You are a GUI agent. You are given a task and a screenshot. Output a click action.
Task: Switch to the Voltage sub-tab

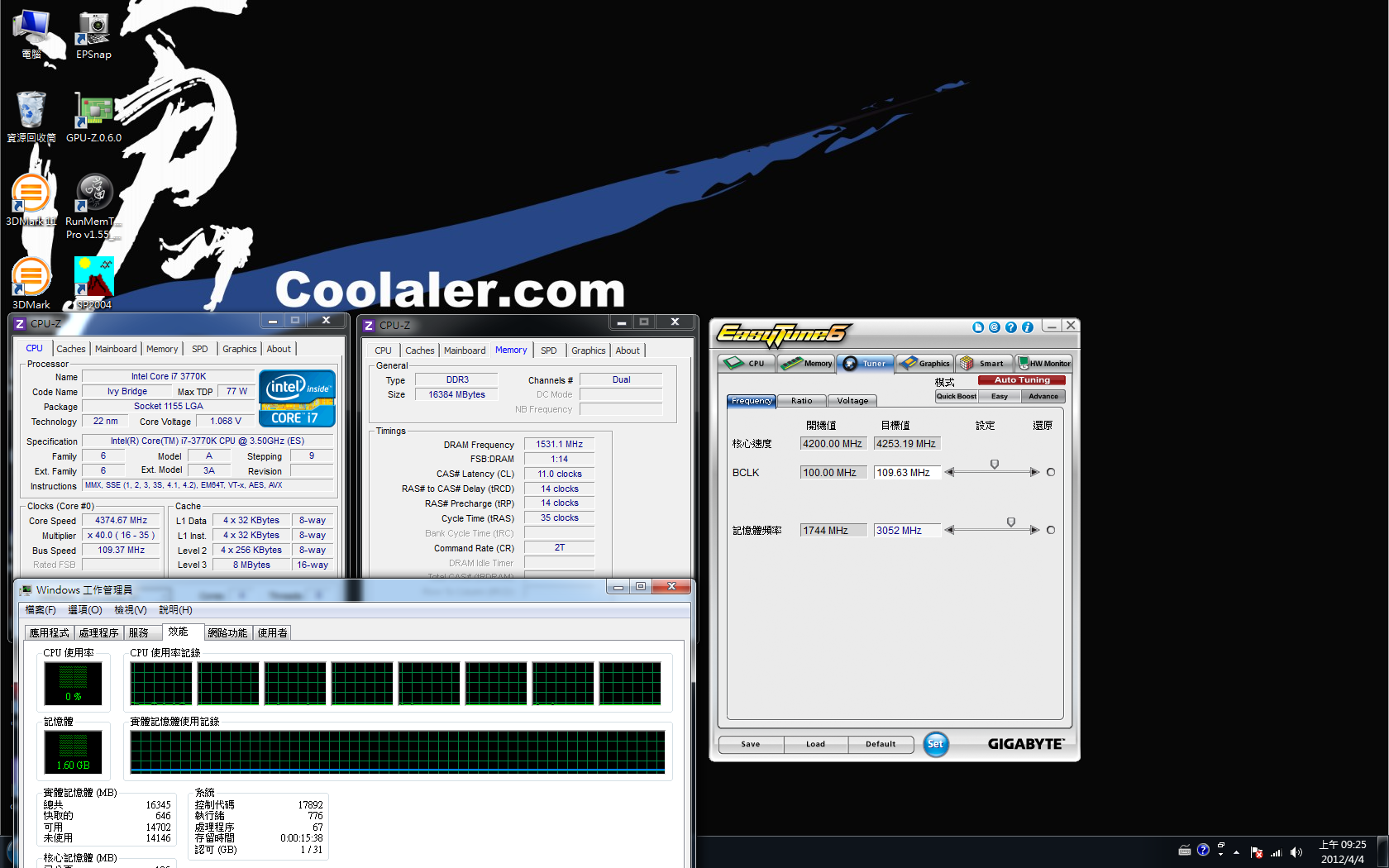point(852,401)
